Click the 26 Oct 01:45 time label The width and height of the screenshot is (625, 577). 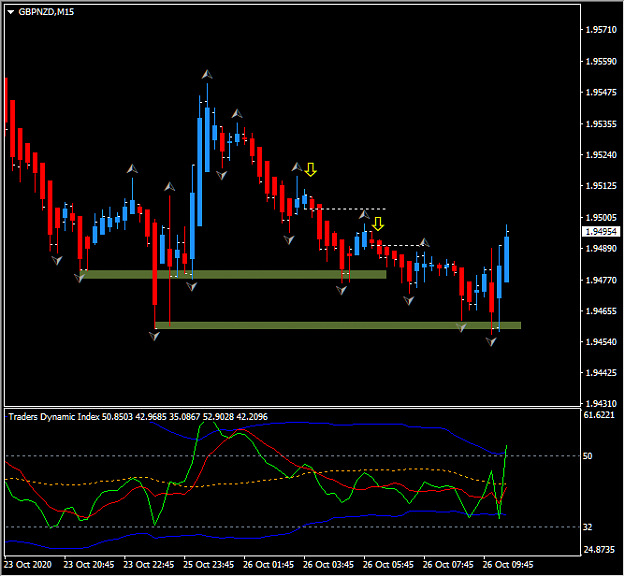coord(268,565)
